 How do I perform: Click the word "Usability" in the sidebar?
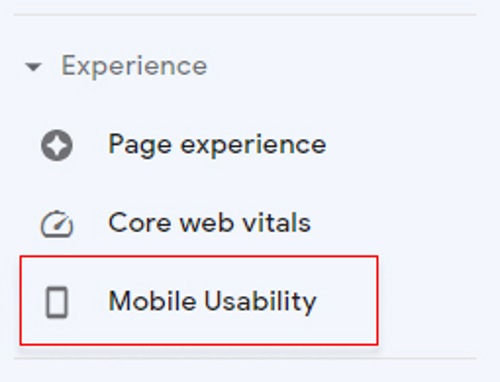[260, 302]
